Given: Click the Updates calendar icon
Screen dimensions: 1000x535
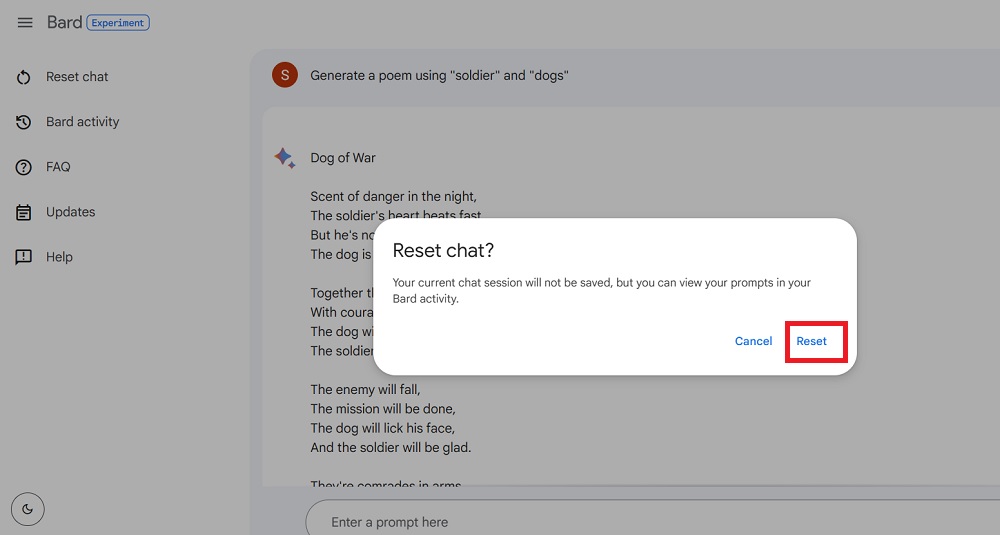Looking at the screenshot, I should click(24, 212).
